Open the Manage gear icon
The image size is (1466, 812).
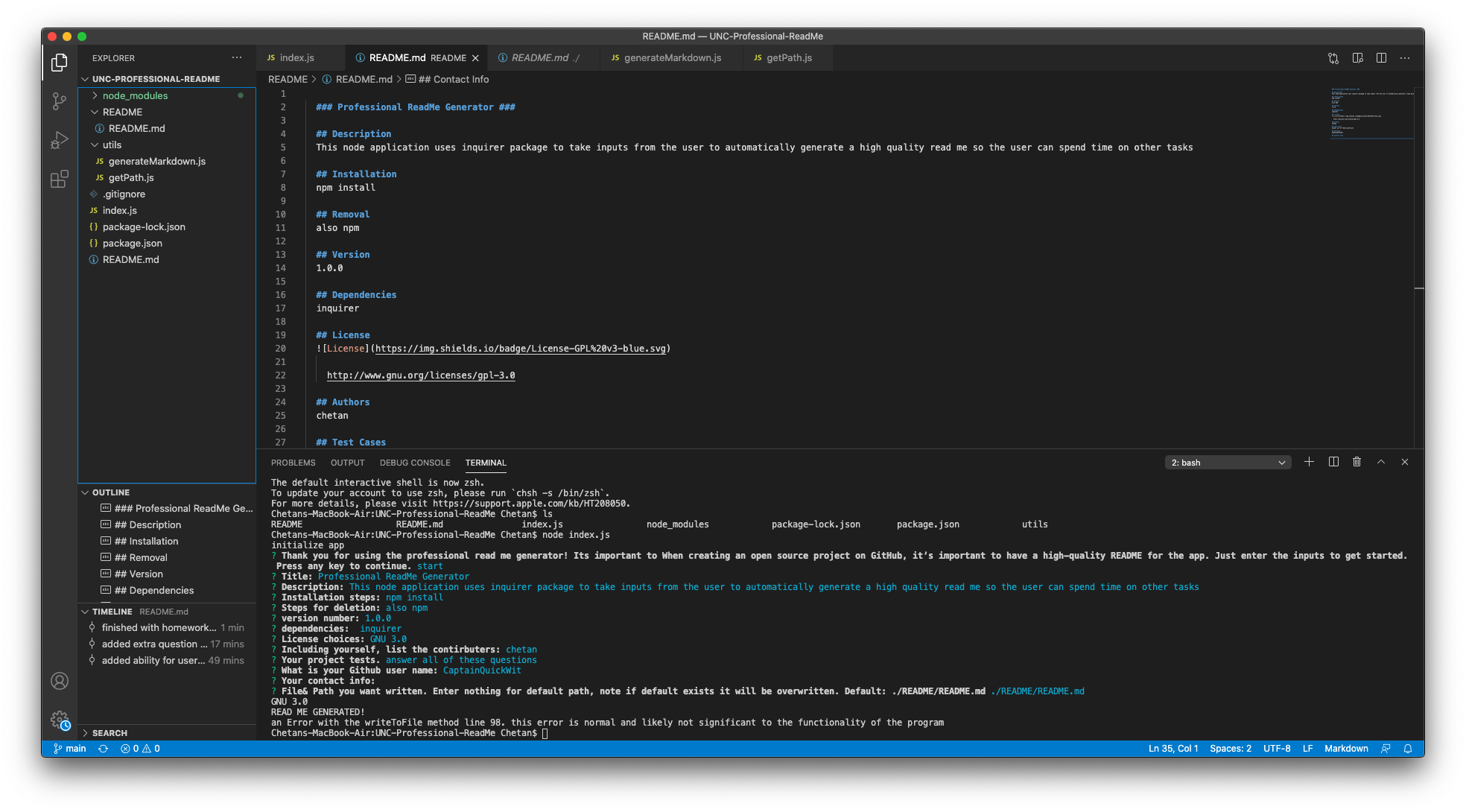[x=60, y=720]
